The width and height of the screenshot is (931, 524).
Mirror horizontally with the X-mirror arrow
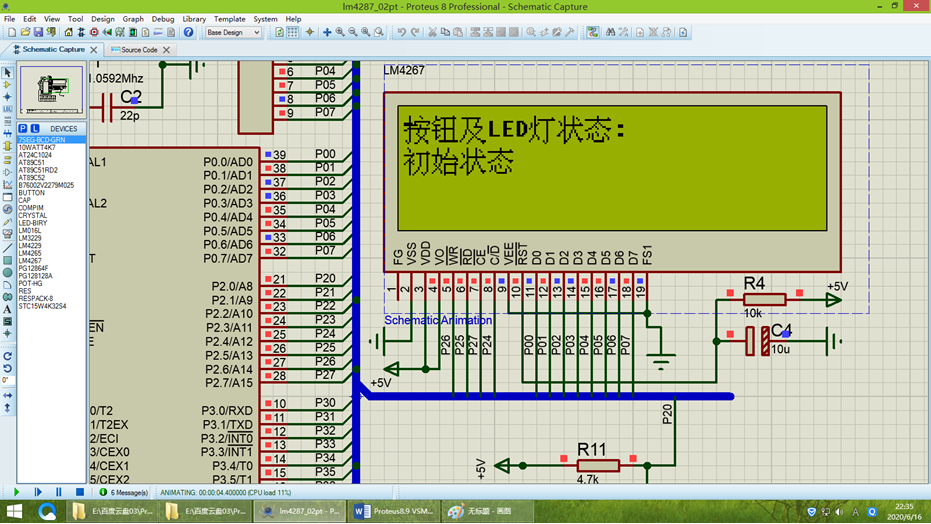(7, 395)
